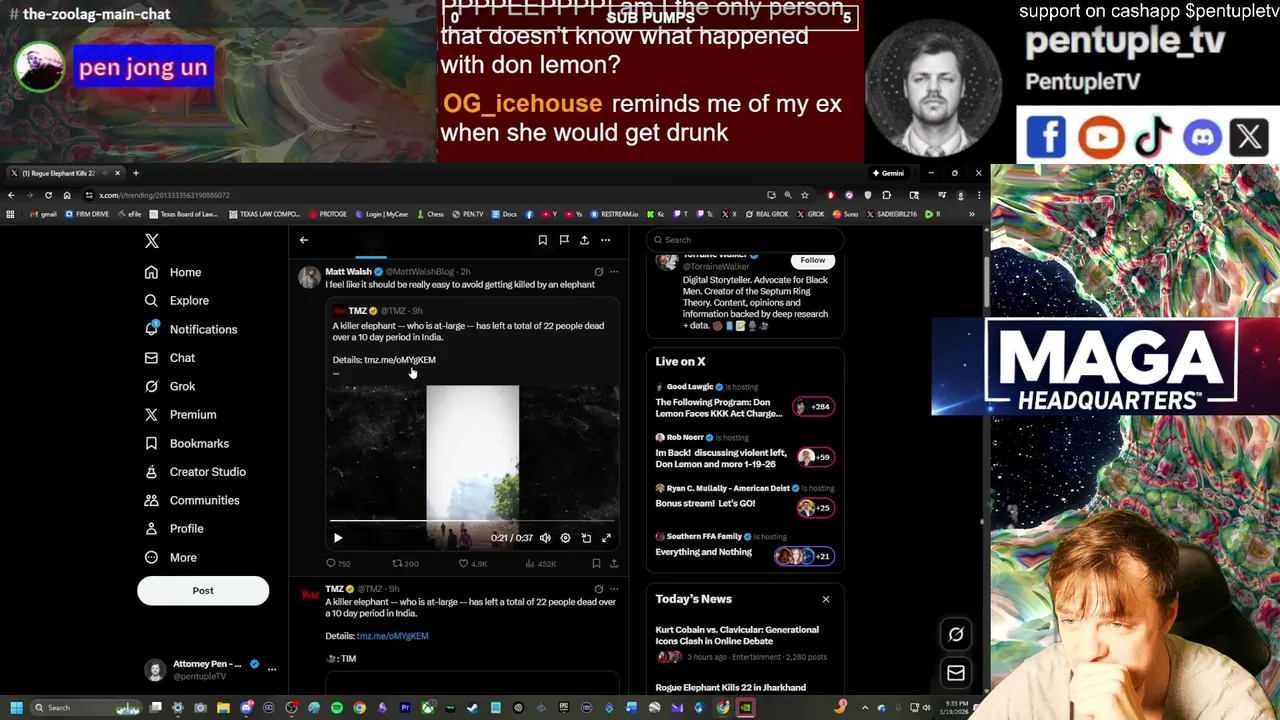1280x720 pixels.
Task: Follow Torraine Walker
Action: pos(813,260)
